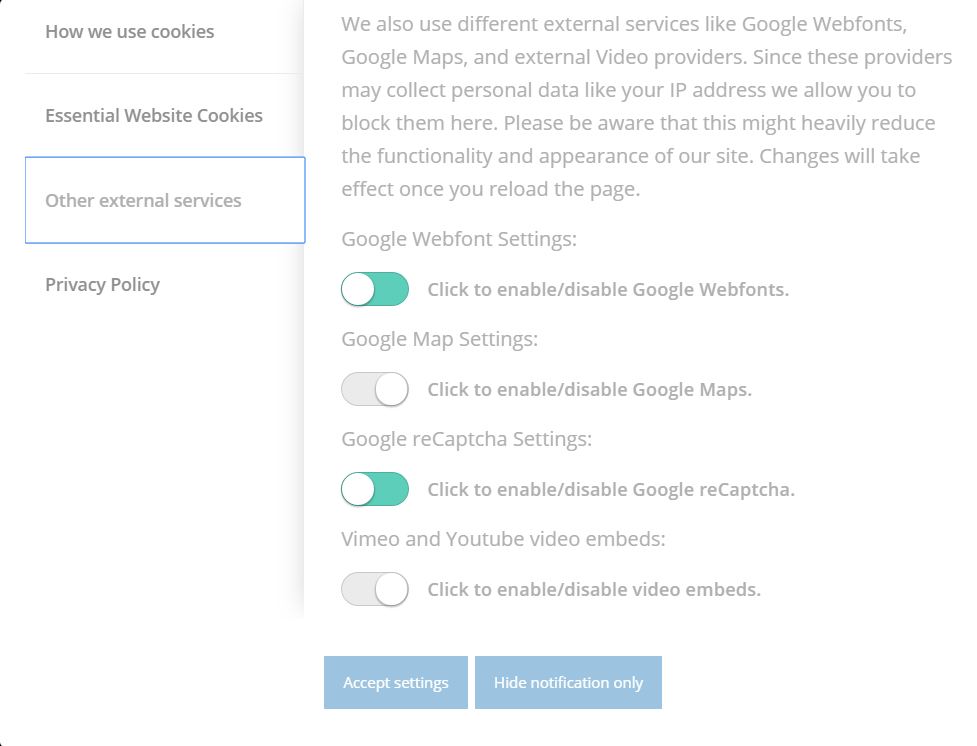The image size is (977, 746).
Task: Click the Google reCaptcha Settings heading
Action: click(x=467, y=439)
